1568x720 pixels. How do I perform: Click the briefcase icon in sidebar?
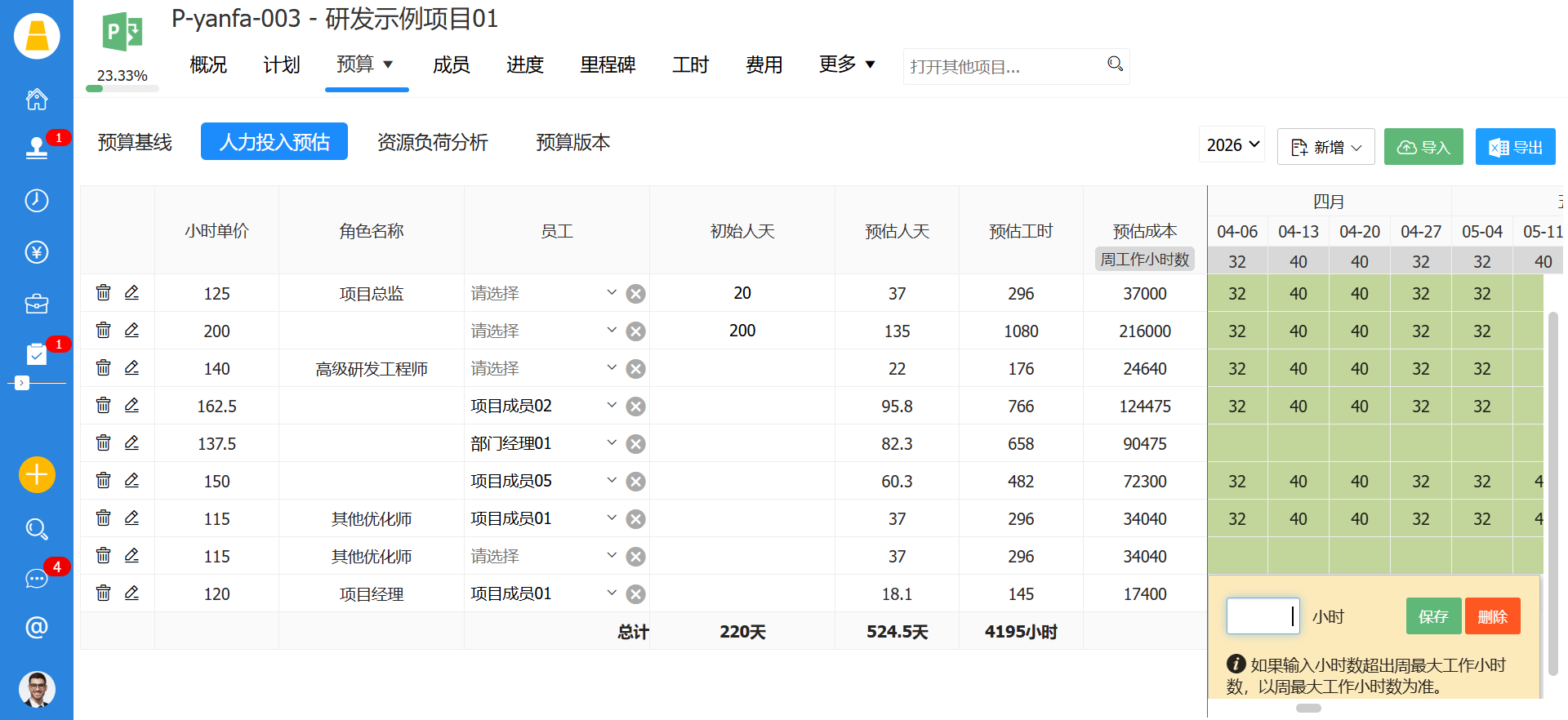tap(37, 304)
